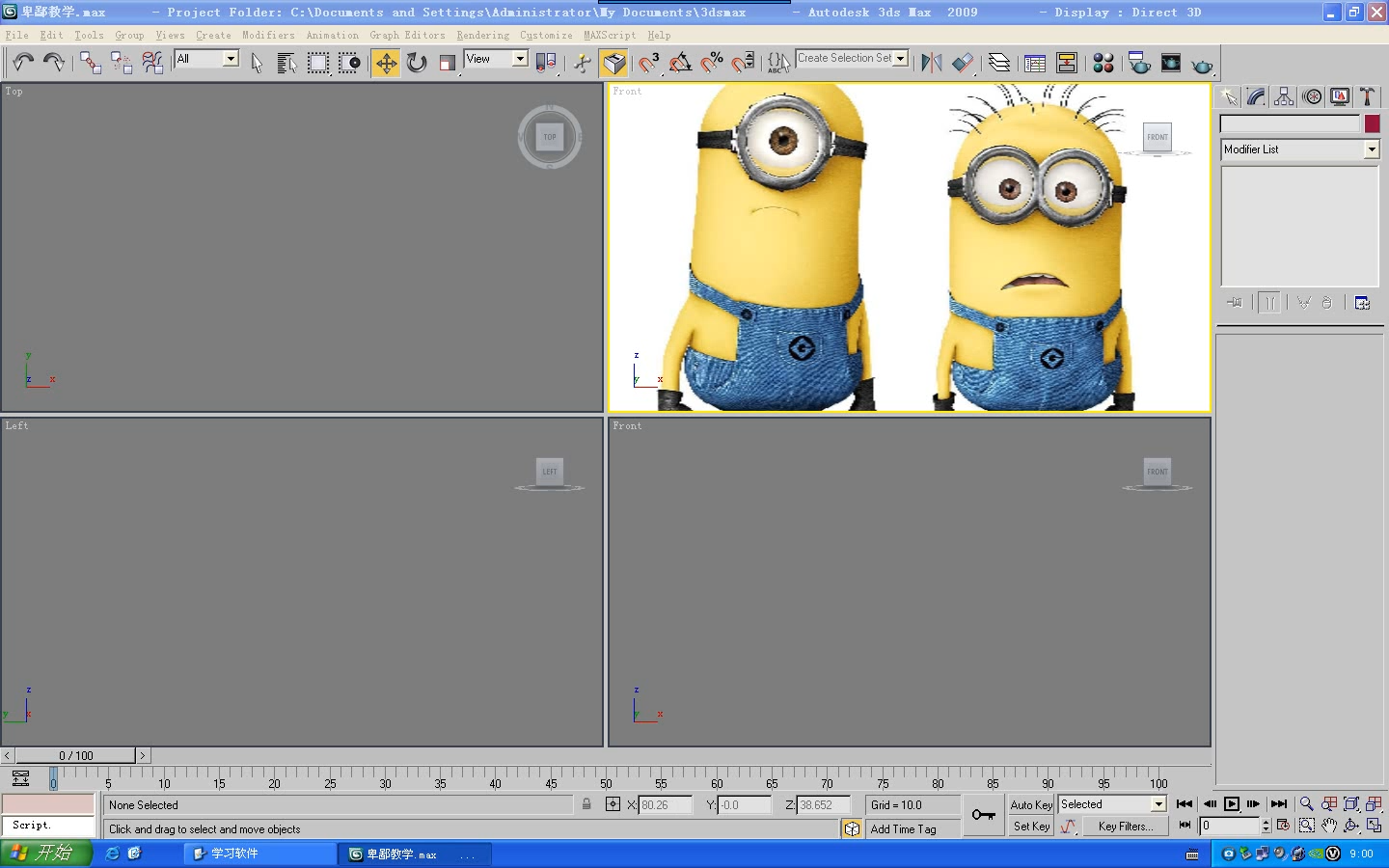Screen dimensions: 1389x868
Task: Activate the Select and Rotate tool
Action: (417, 63)
